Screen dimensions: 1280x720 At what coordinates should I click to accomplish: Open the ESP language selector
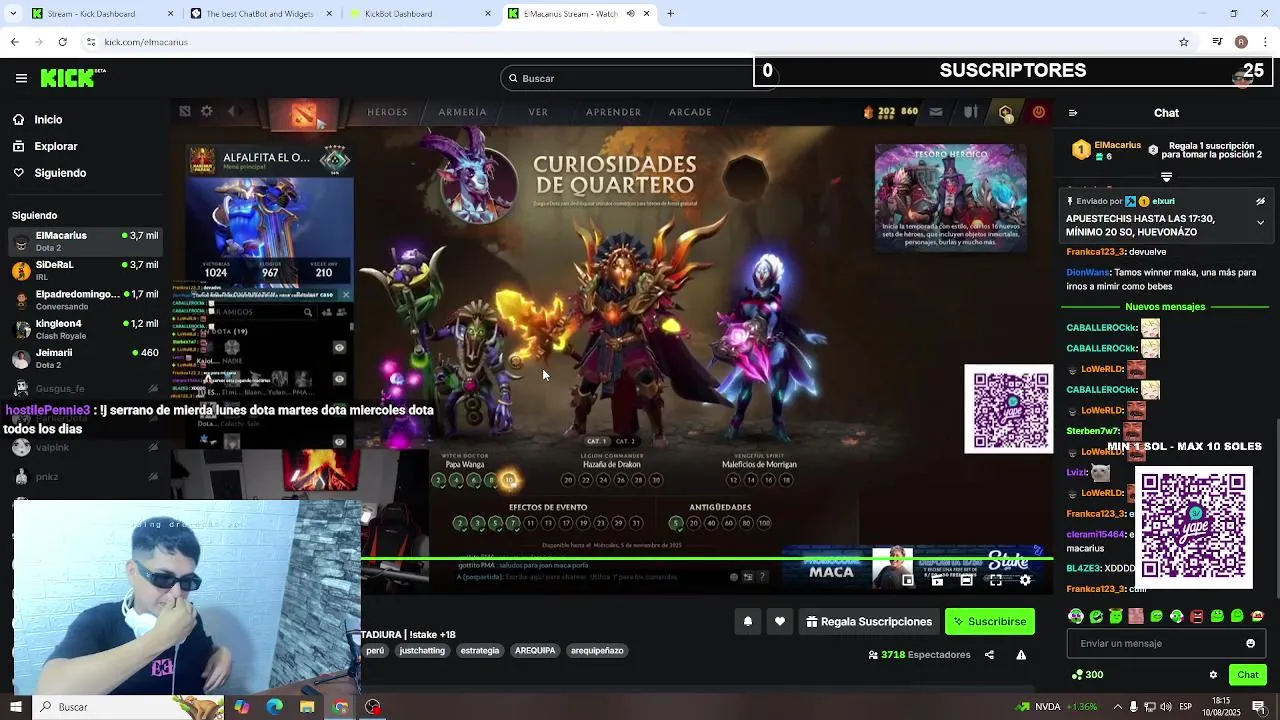[x=1187, y=707]
